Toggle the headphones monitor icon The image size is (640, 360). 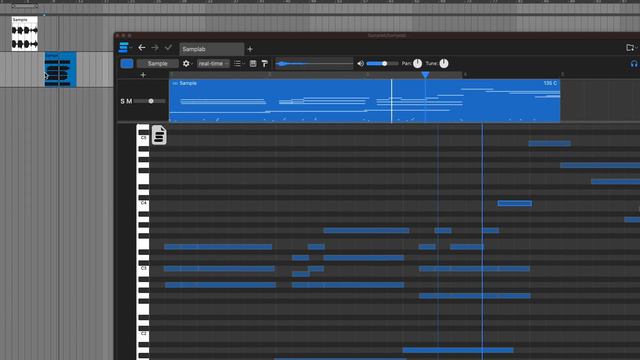(x=634, y=64)
